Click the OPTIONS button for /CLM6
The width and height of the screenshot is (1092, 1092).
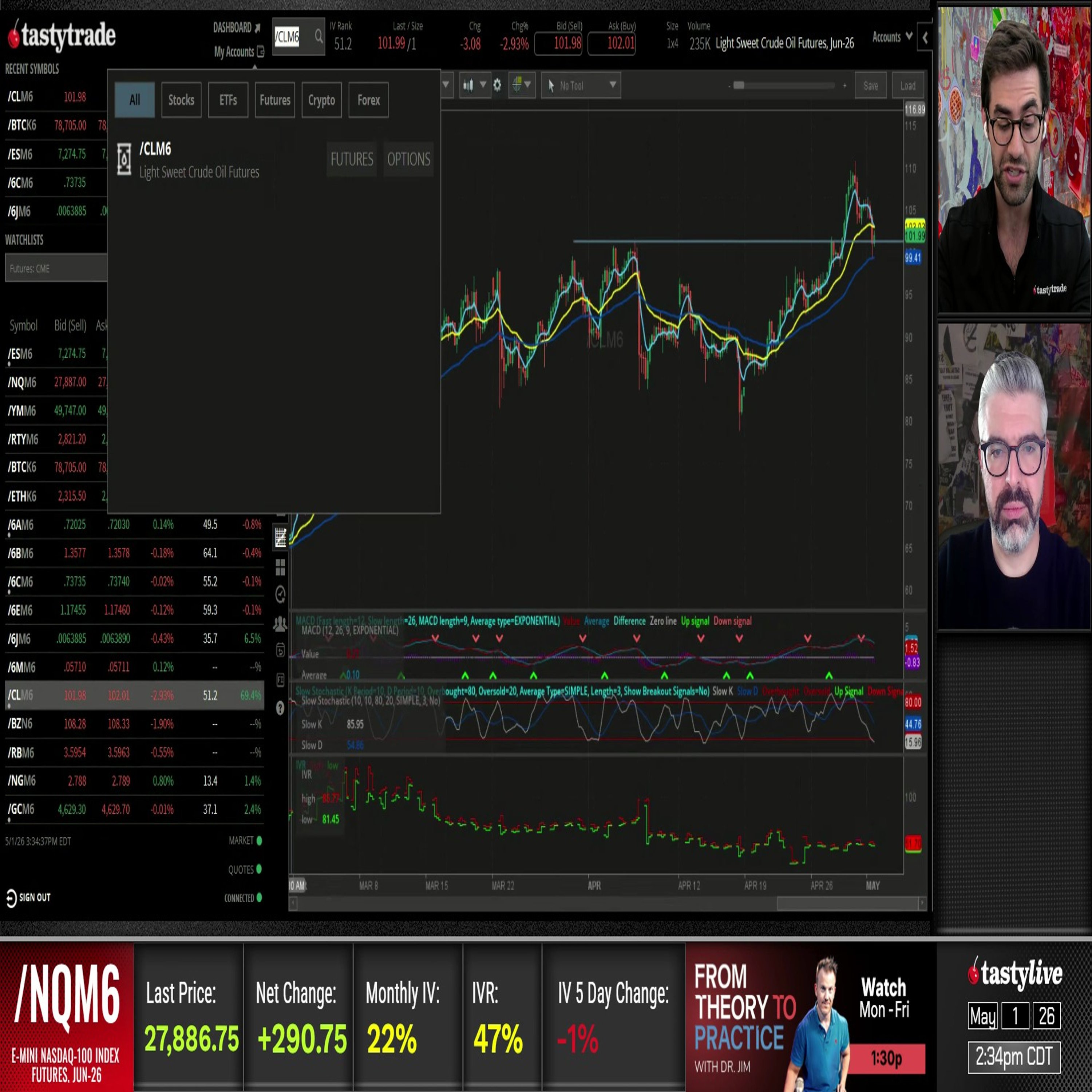pos(409,159)
